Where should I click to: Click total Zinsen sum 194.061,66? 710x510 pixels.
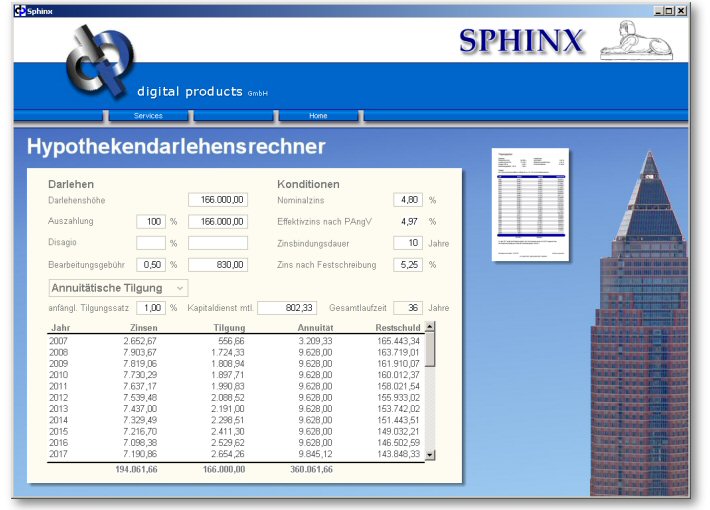click(136, 470)
